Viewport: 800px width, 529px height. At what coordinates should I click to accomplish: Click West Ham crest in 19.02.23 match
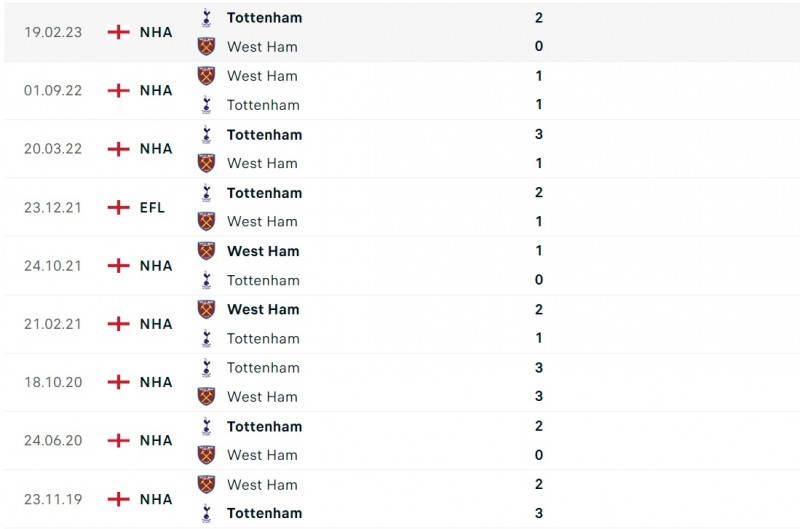206,46
